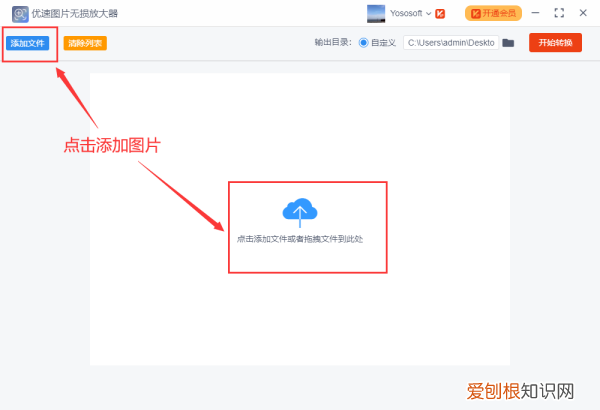Click the 点击添加文件或者拖拽文件到此处 text

(x=300, y=239)
